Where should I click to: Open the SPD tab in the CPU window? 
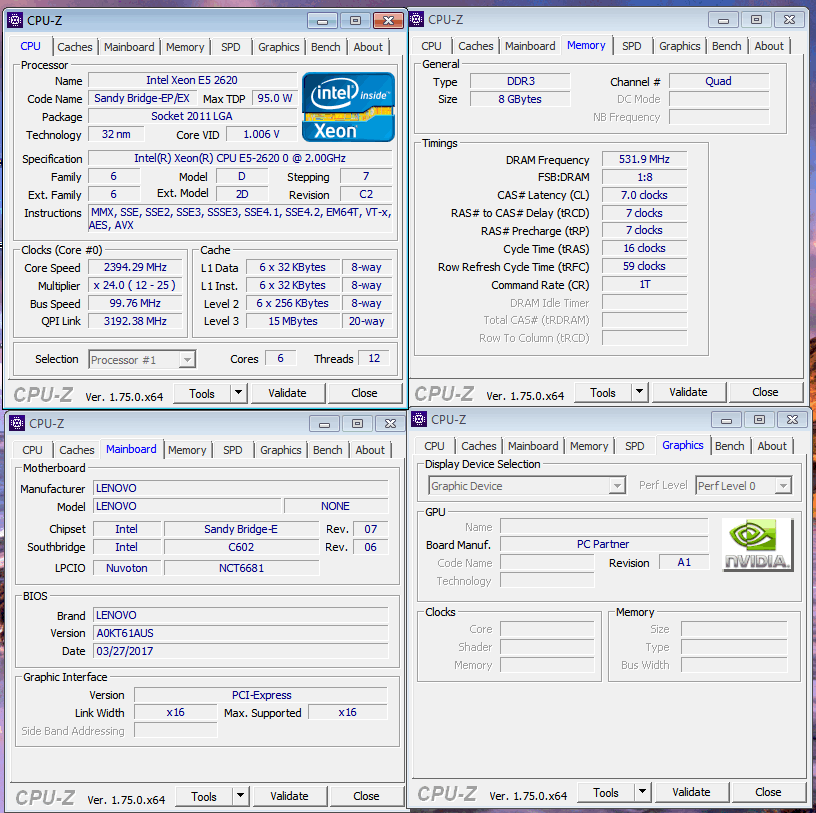231,47
